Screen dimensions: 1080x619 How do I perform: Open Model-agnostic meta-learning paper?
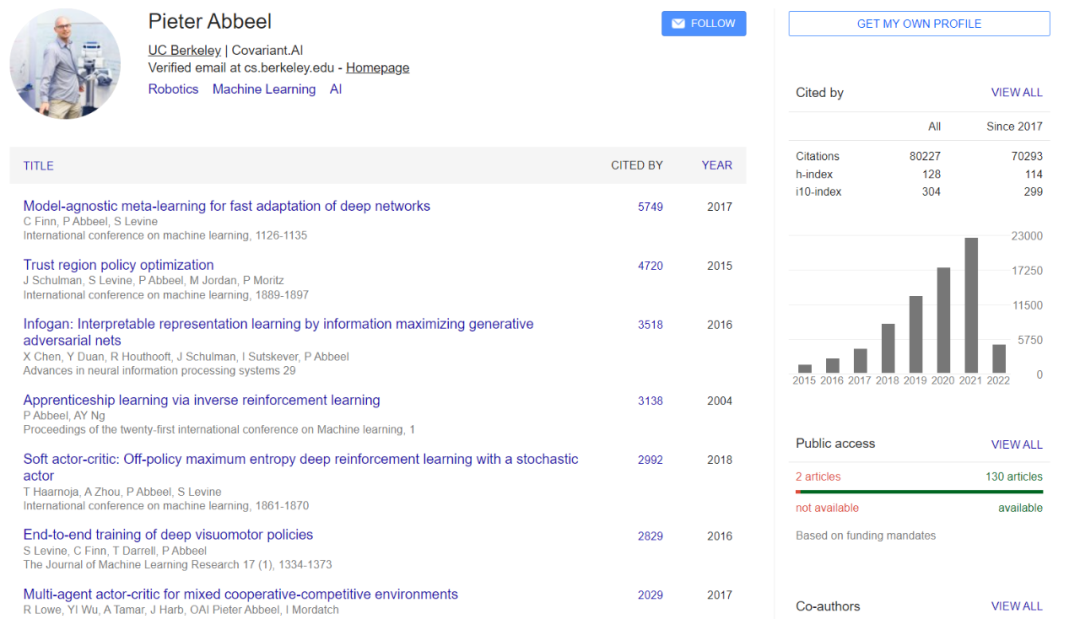[227, 206]
